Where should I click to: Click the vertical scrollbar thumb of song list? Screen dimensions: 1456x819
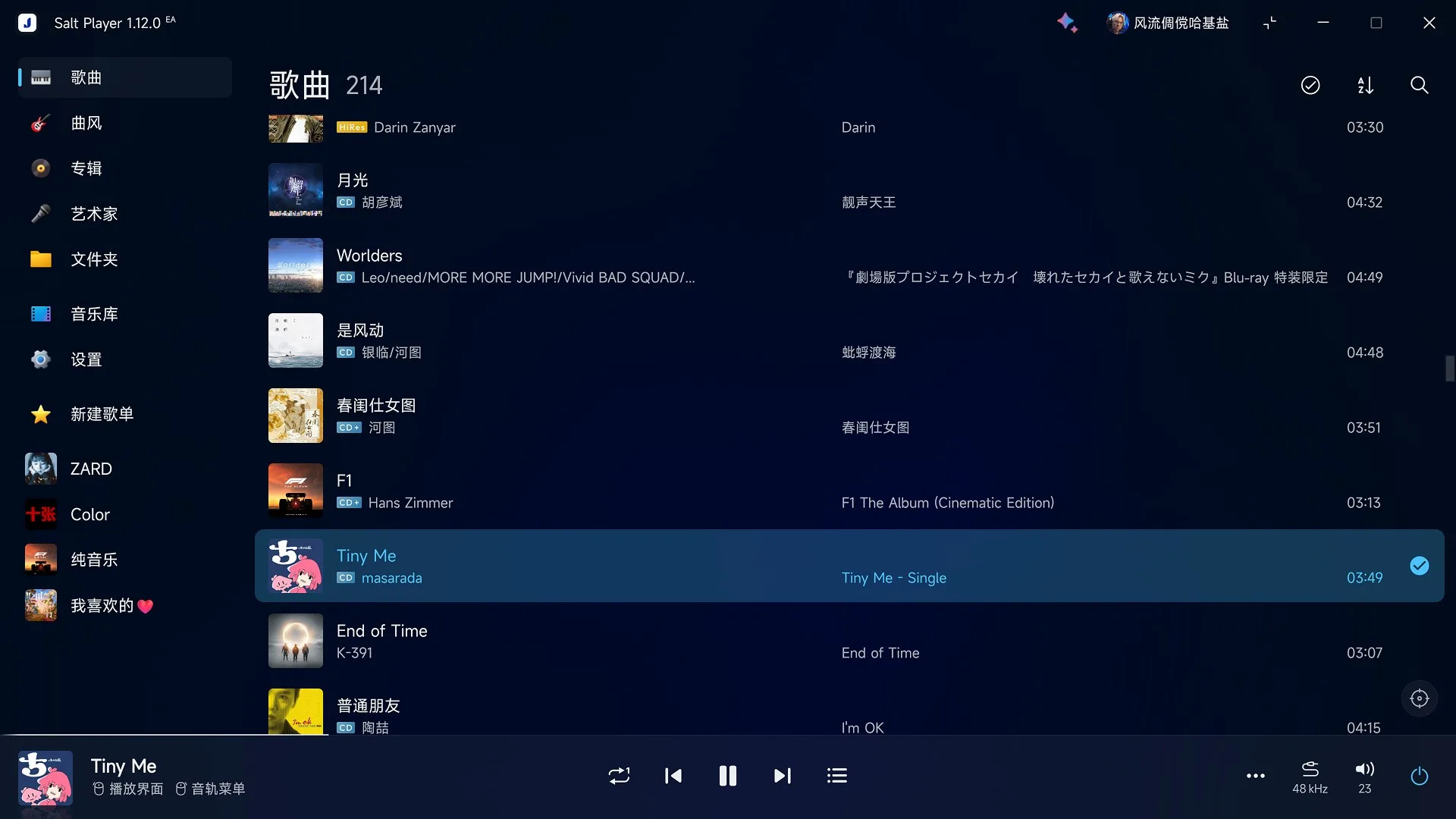tap(1449, 369)
